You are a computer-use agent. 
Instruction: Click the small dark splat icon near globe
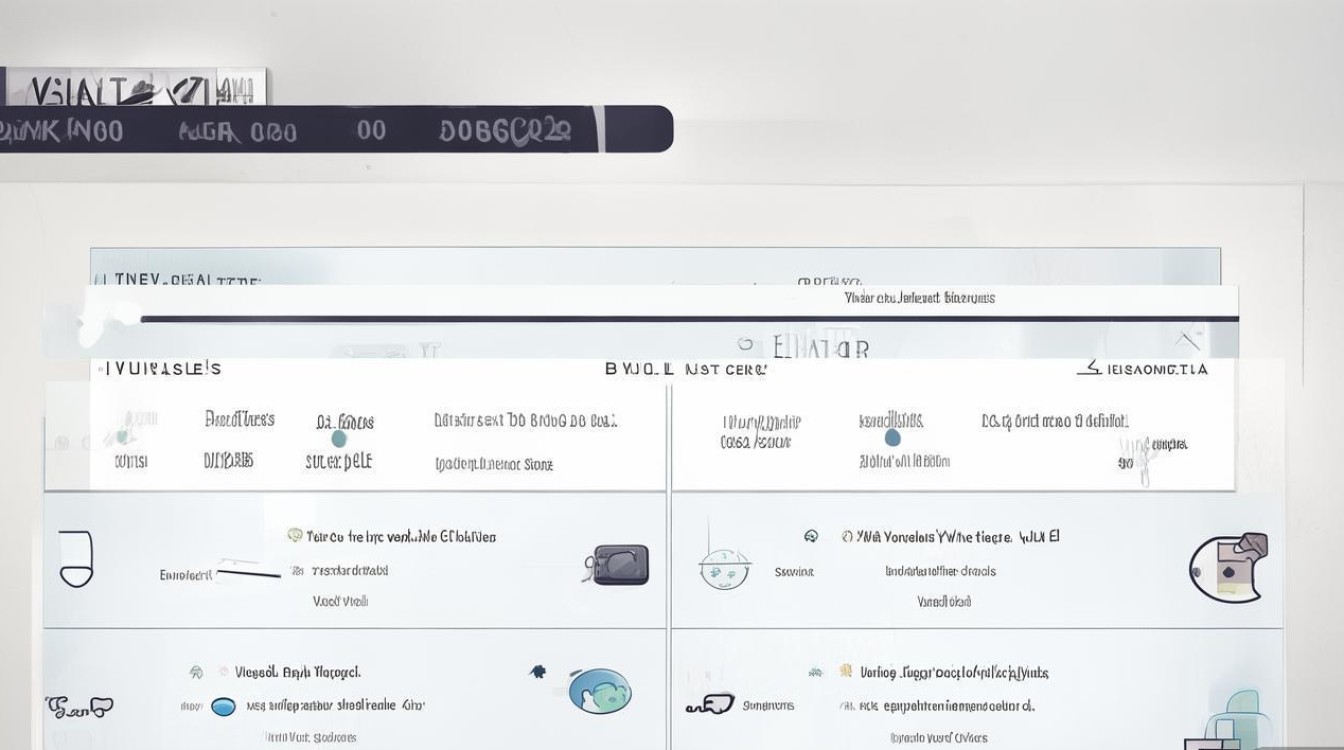538,672
